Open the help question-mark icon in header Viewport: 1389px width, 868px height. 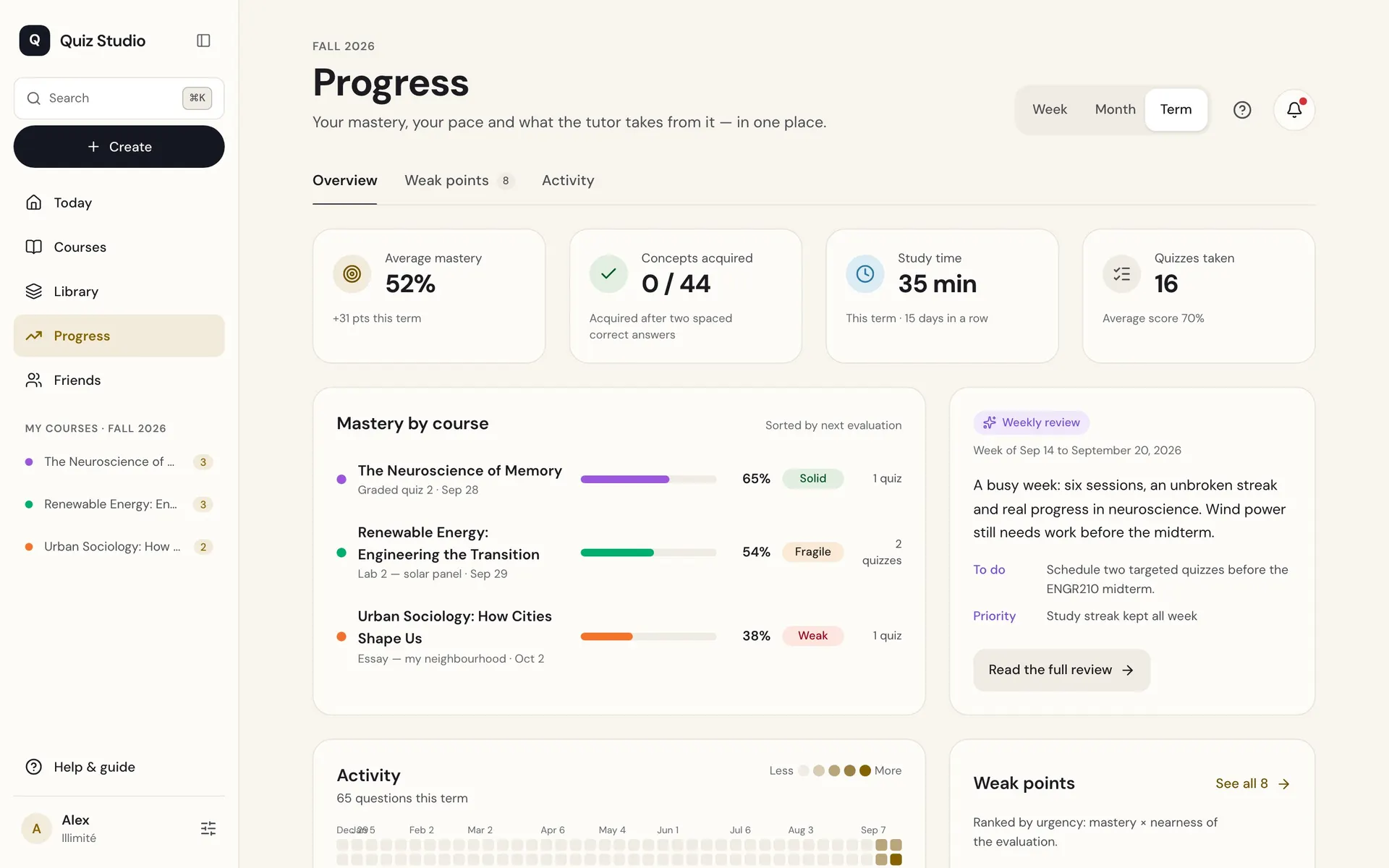point(1242,110)
